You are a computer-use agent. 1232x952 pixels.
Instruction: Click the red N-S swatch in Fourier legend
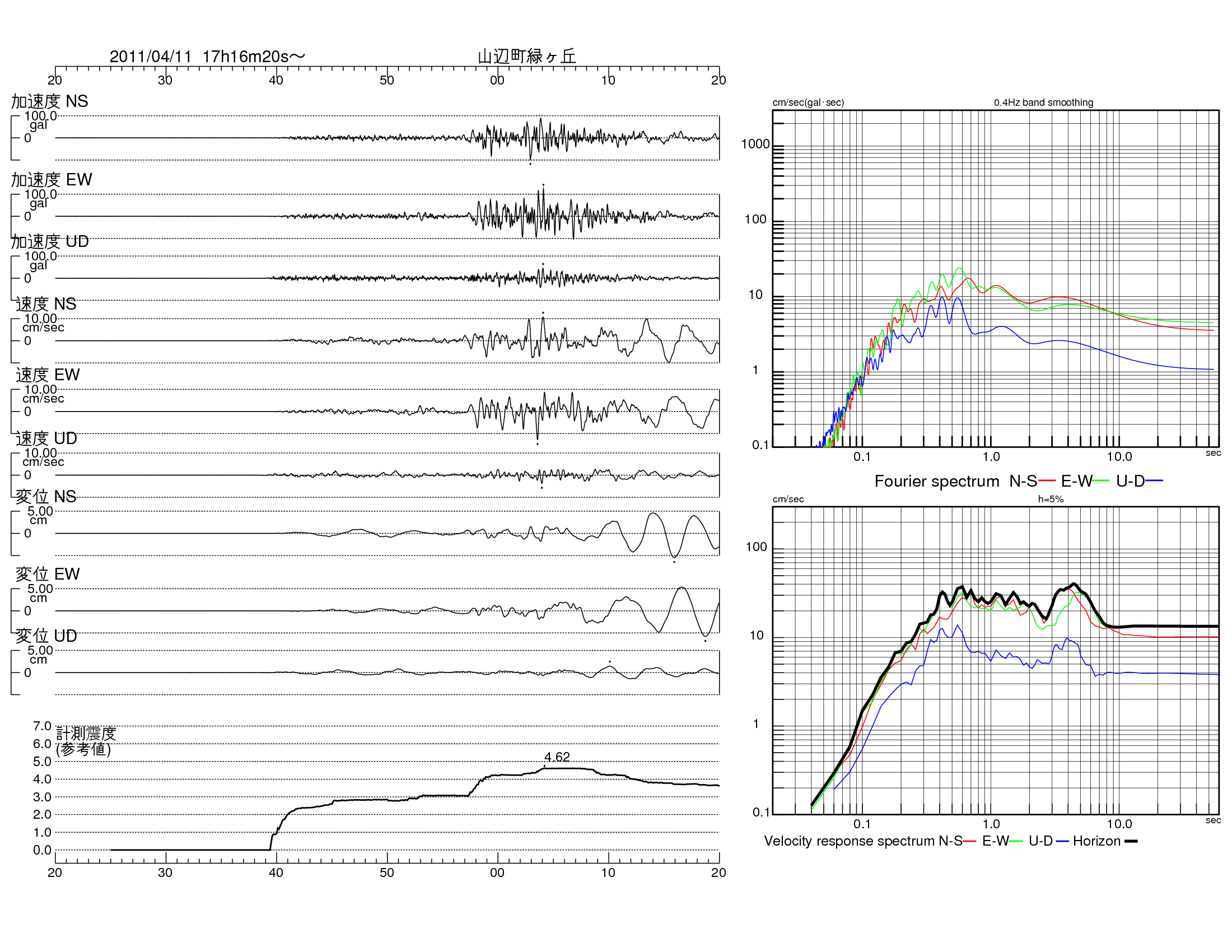(1047, 480)
